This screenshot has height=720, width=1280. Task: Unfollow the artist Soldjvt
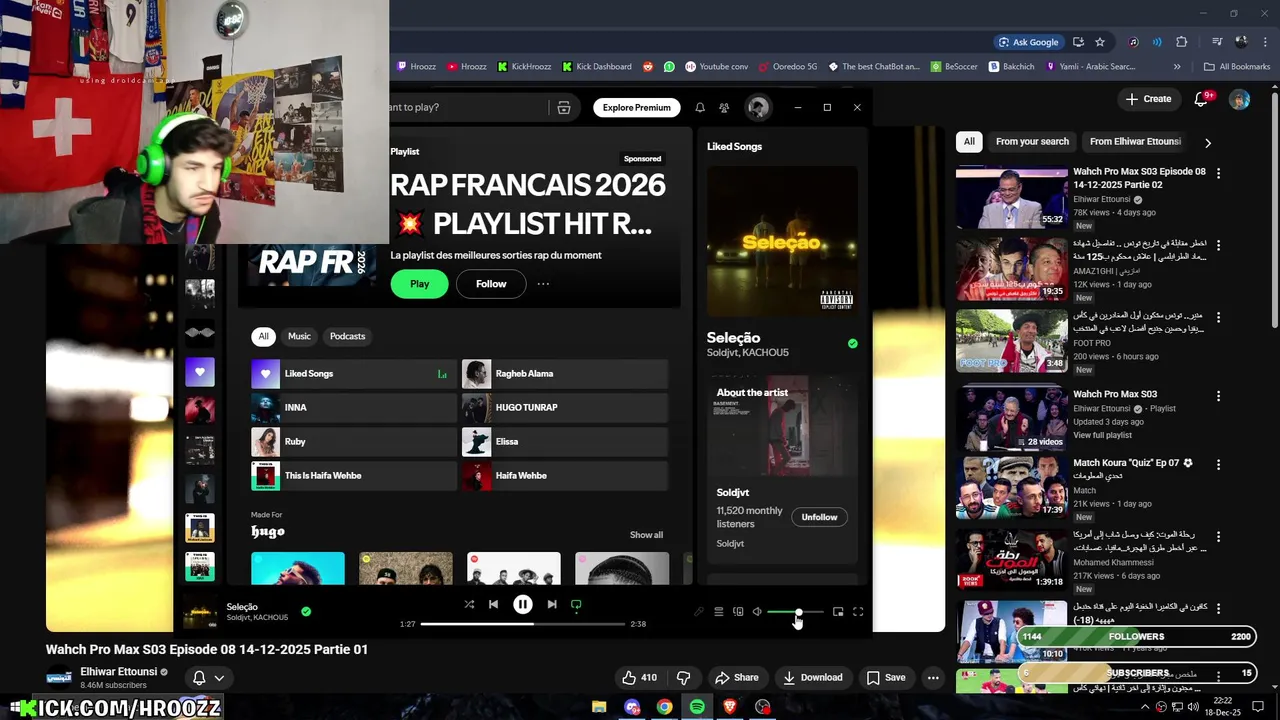tap(819, 517)
